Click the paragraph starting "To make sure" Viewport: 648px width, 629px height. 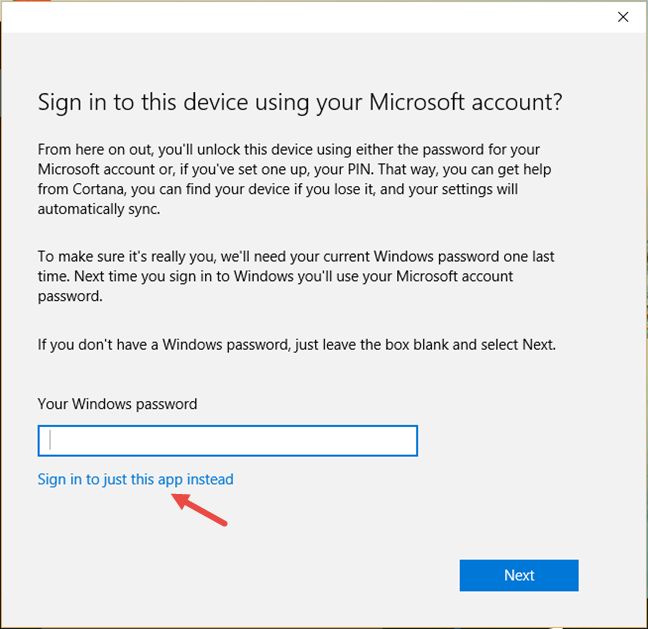click(290, 276)
